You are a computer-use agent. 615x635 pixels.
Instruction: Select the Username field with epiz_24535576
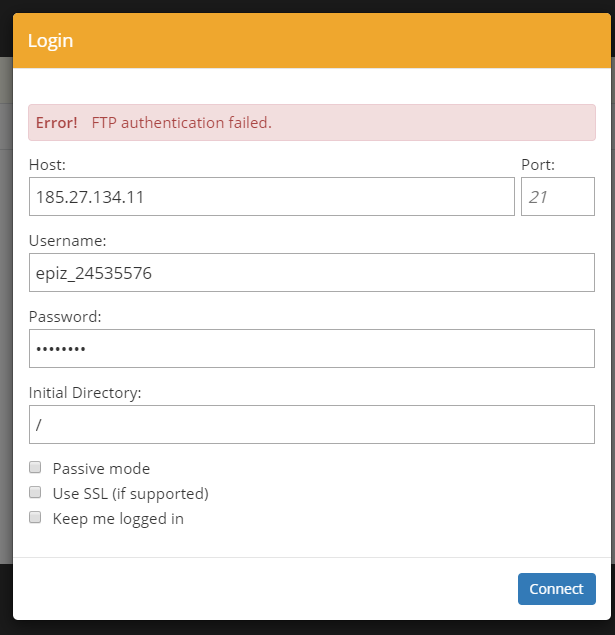click(x=312, y=273)
